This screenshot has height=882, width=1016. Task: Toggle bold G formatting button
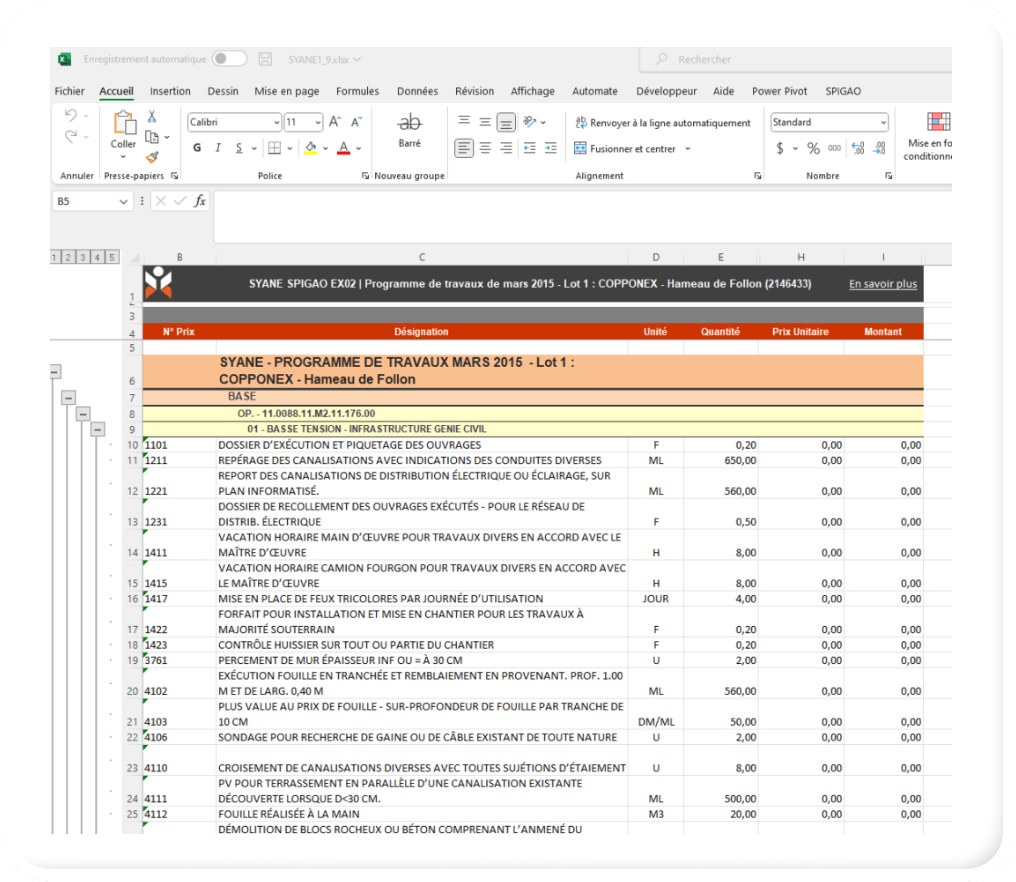[x=197, y=148]
